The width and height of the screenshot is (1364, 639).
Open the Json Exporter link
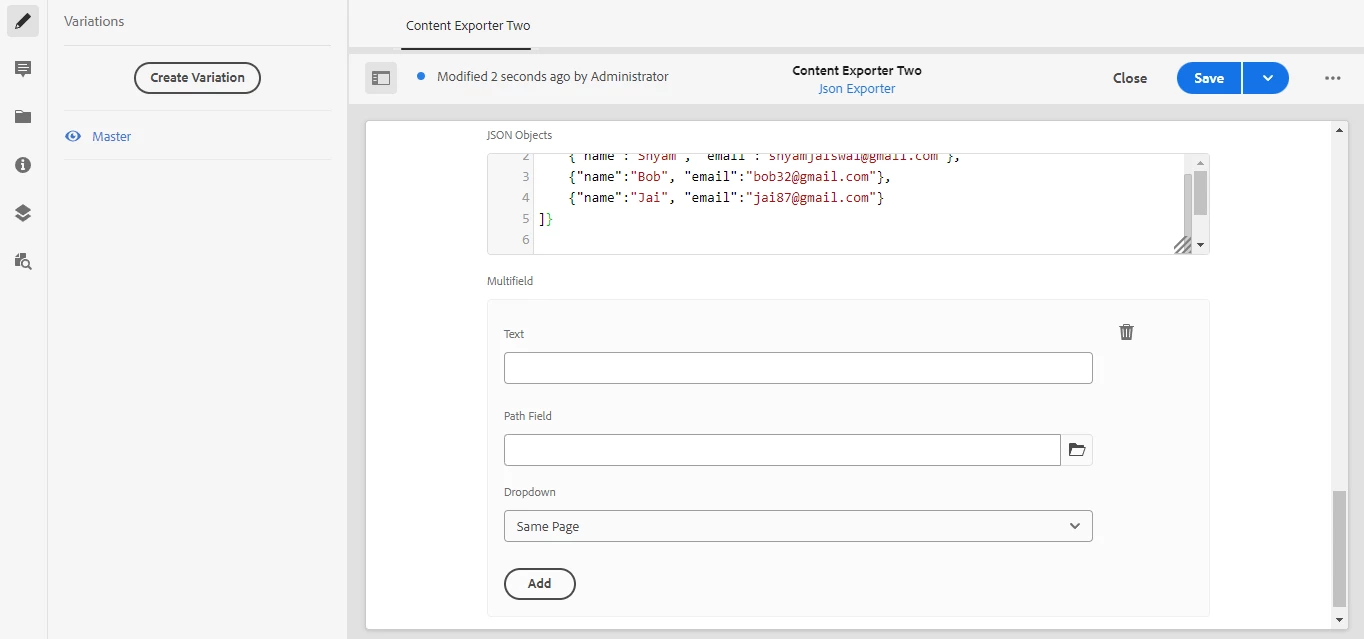(x=857, y=89)
